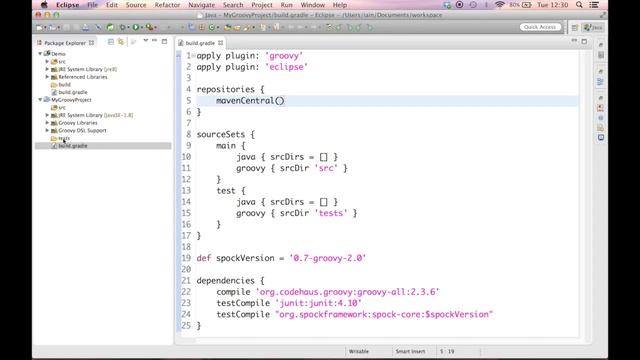
Task: Open the Refactor menu
Action: (x=167, y=5)
